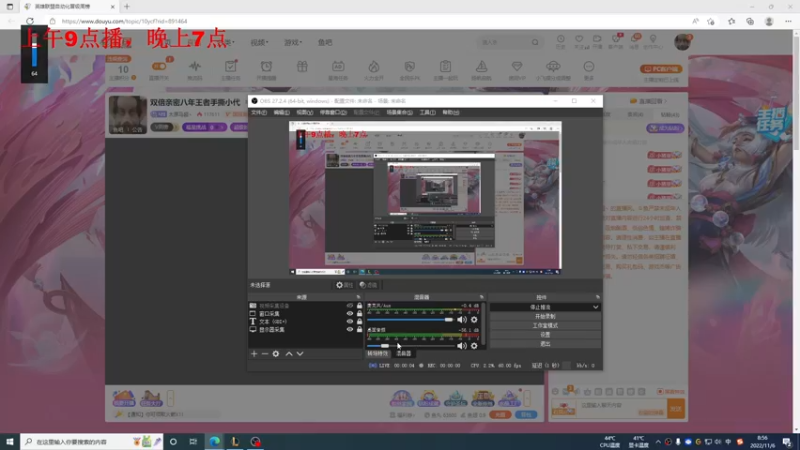Toggle the lock on 显示器采集 source
800x450 pixels.
[359, 330]
